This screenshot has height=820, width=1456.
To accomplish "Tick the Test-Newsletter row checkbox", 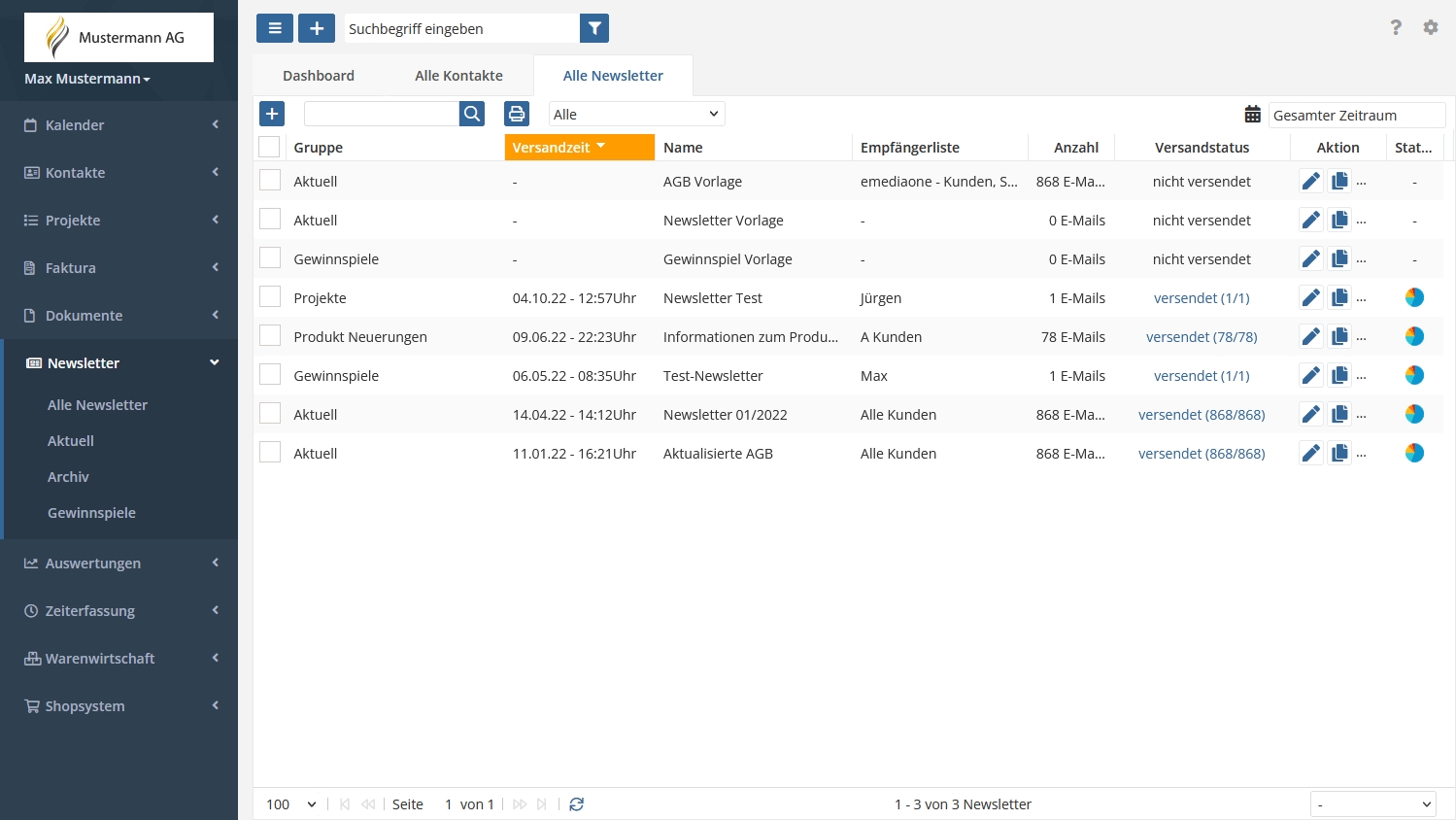I will (x=270, y=375).
